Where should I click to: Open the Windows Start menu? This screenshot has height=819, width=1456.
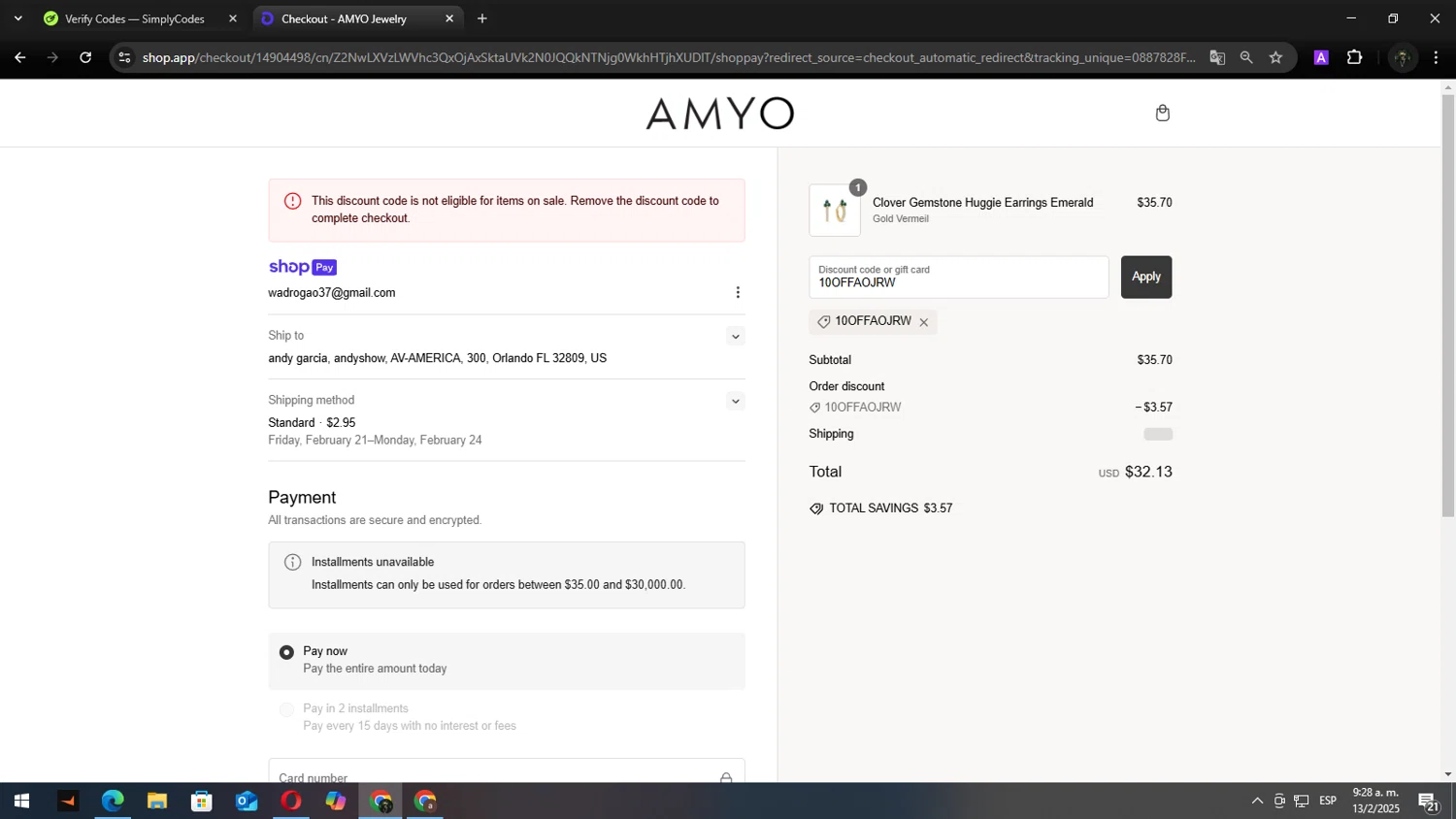21,802
